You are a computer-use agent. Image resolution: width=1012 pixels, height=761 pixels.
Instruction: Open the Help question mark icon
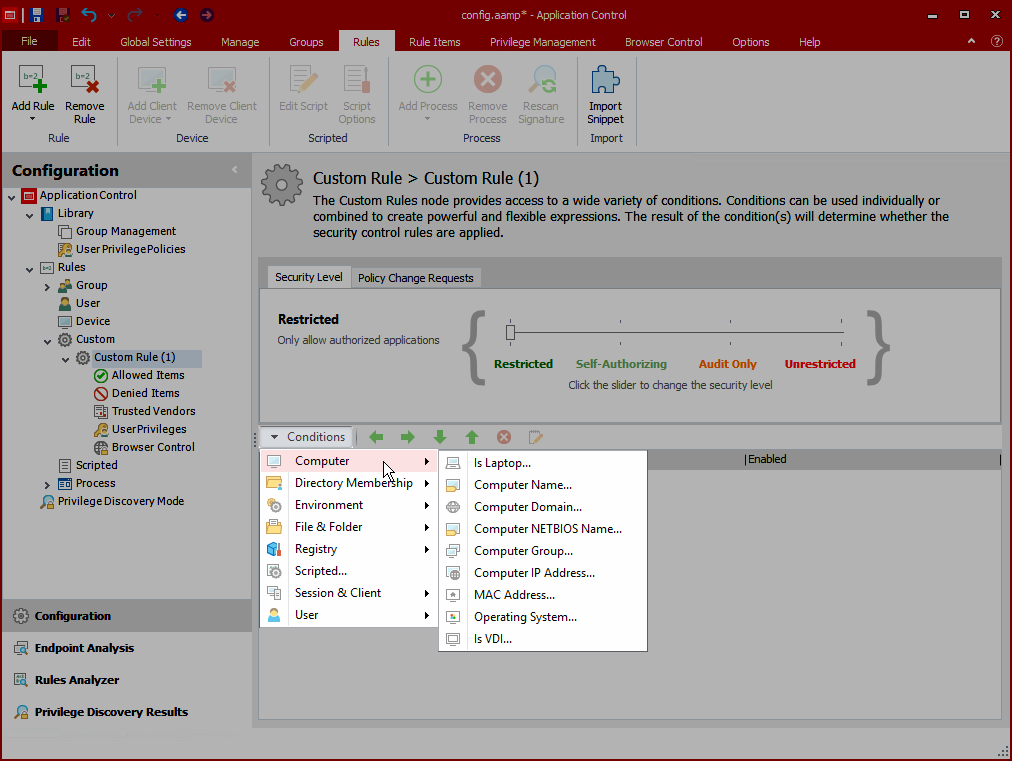(x=996, y=42)
